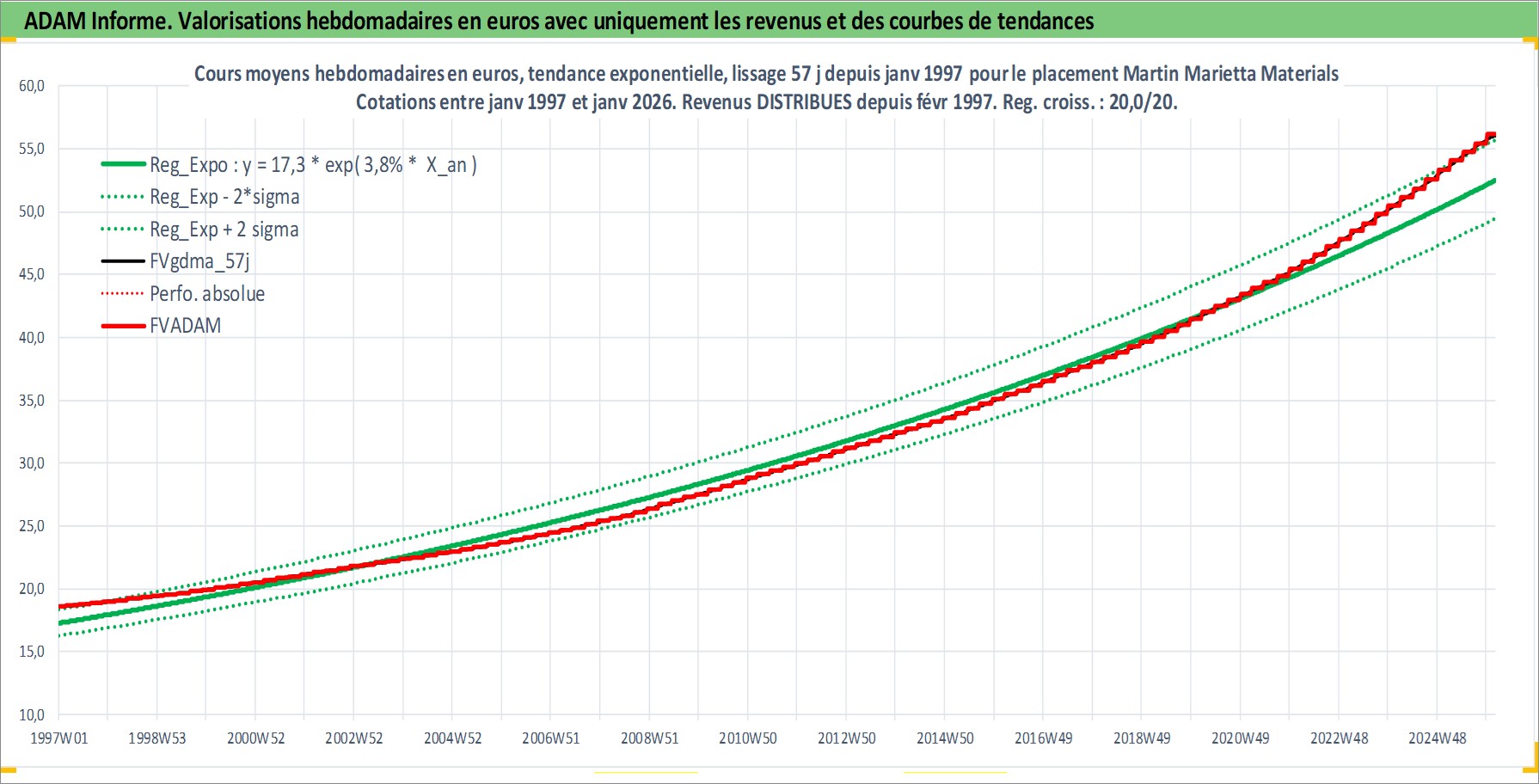The height and width of the screenshot is (784, 1539).
Task: Click the 2002W52 x-axis label
Action: point(354,738)
